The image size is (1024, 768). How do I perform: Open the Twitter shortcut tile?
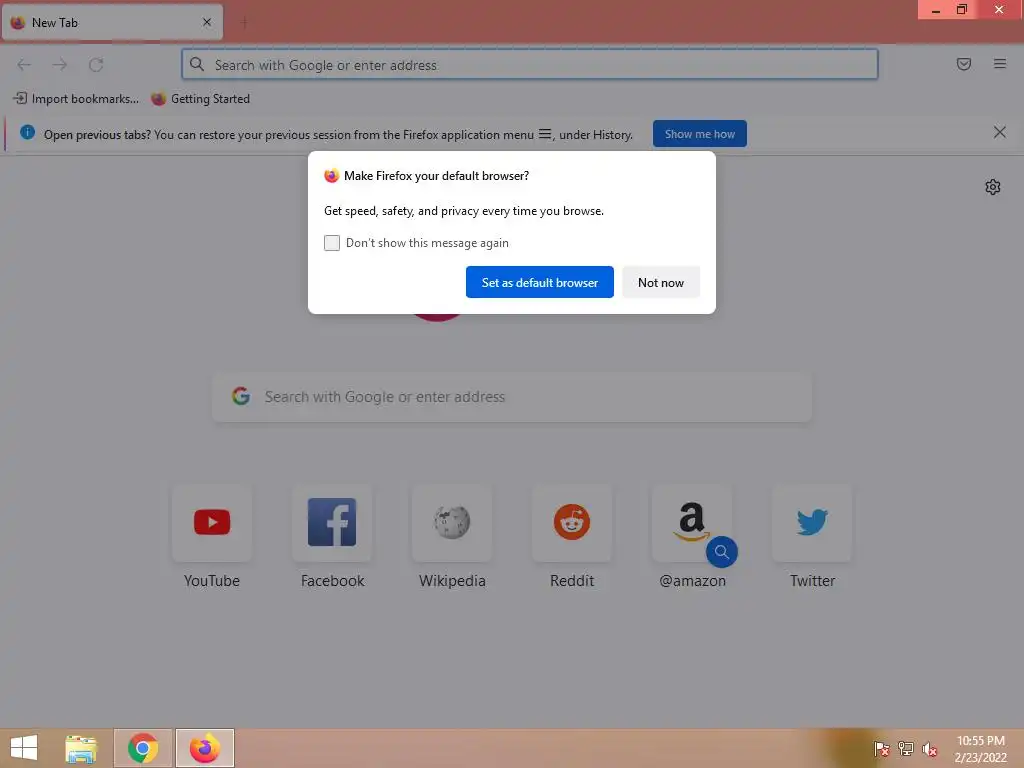click(812, 523)
